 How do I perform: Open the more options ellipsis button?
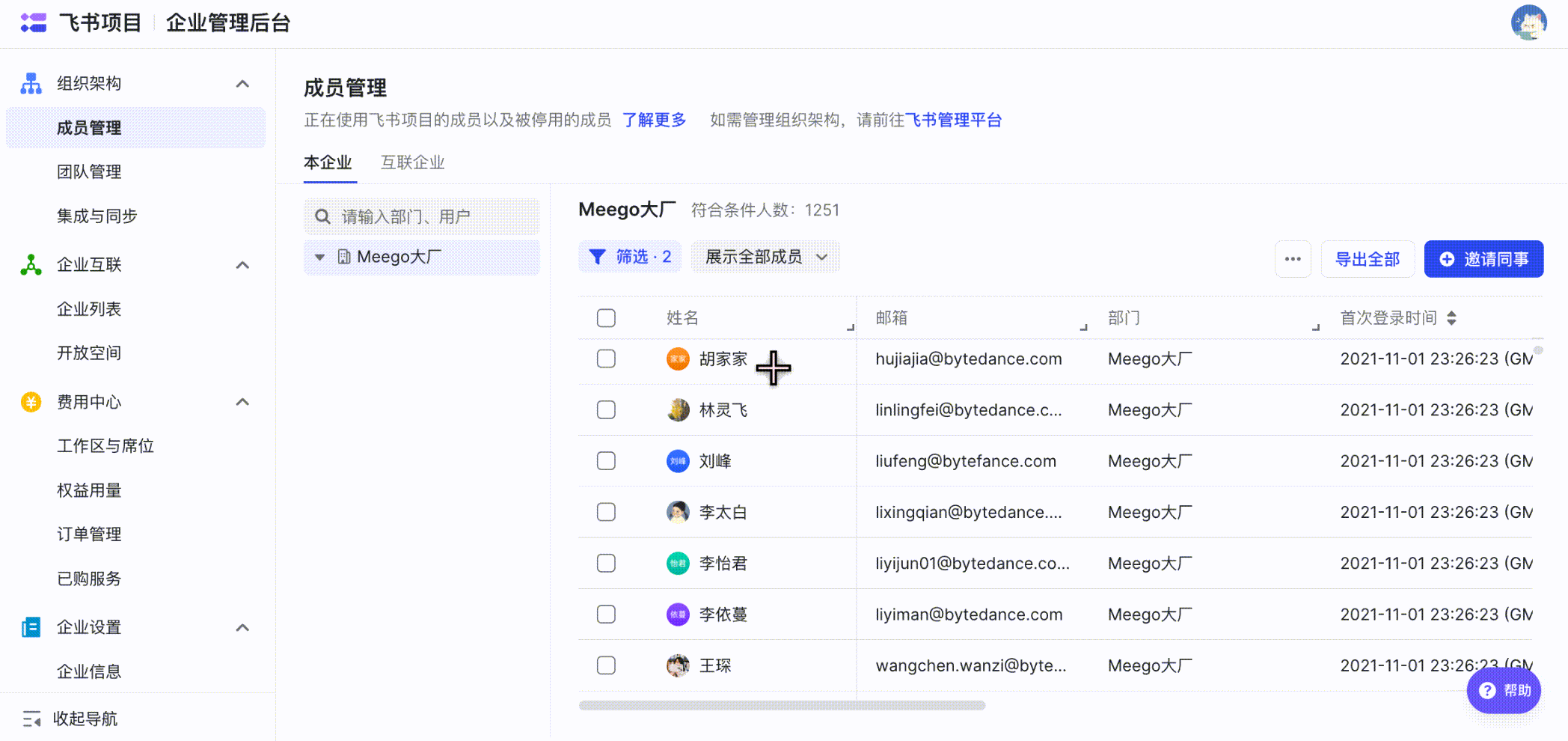click(1293, 259)
